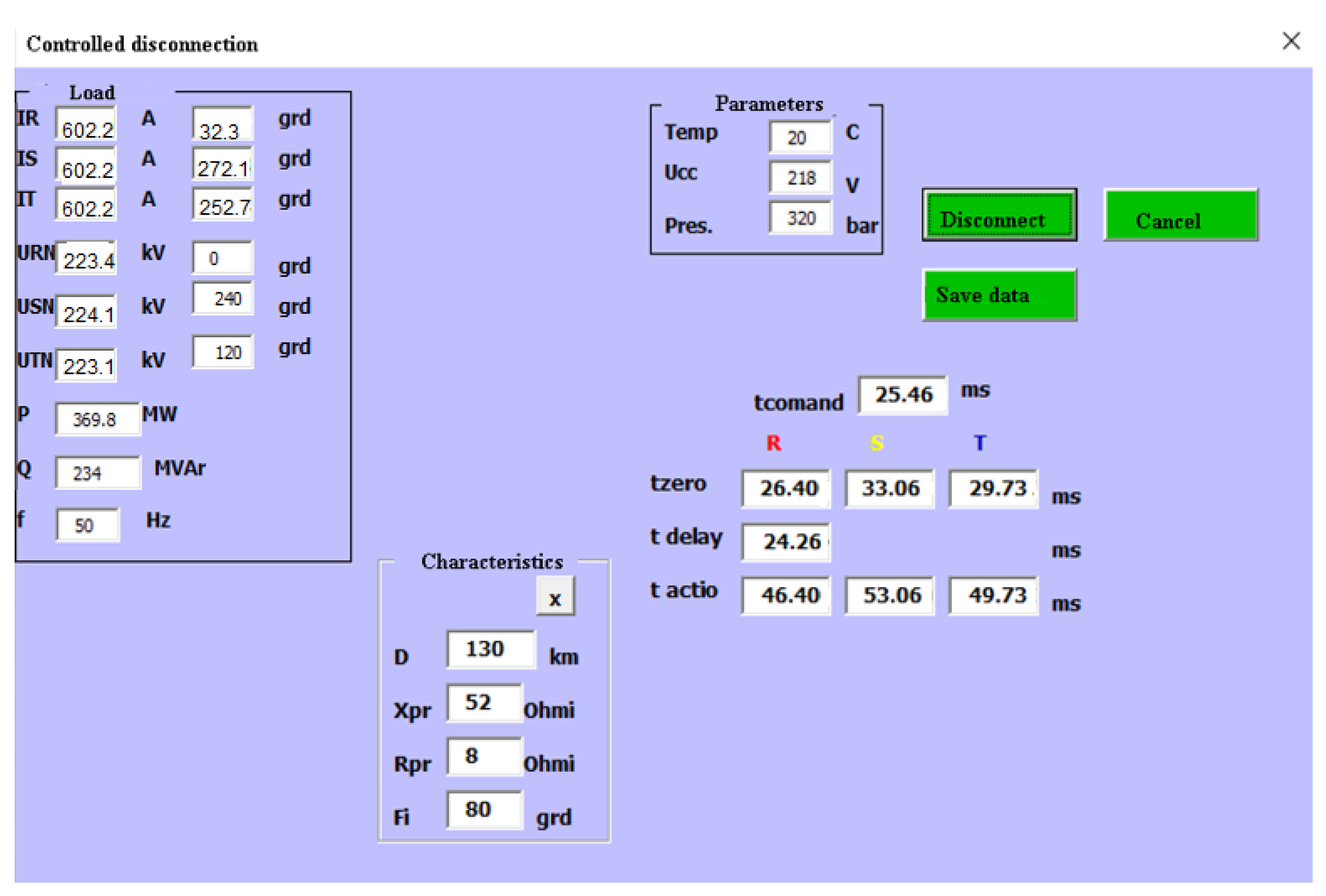Select the Rpr field showing 8

click(484, 757)
